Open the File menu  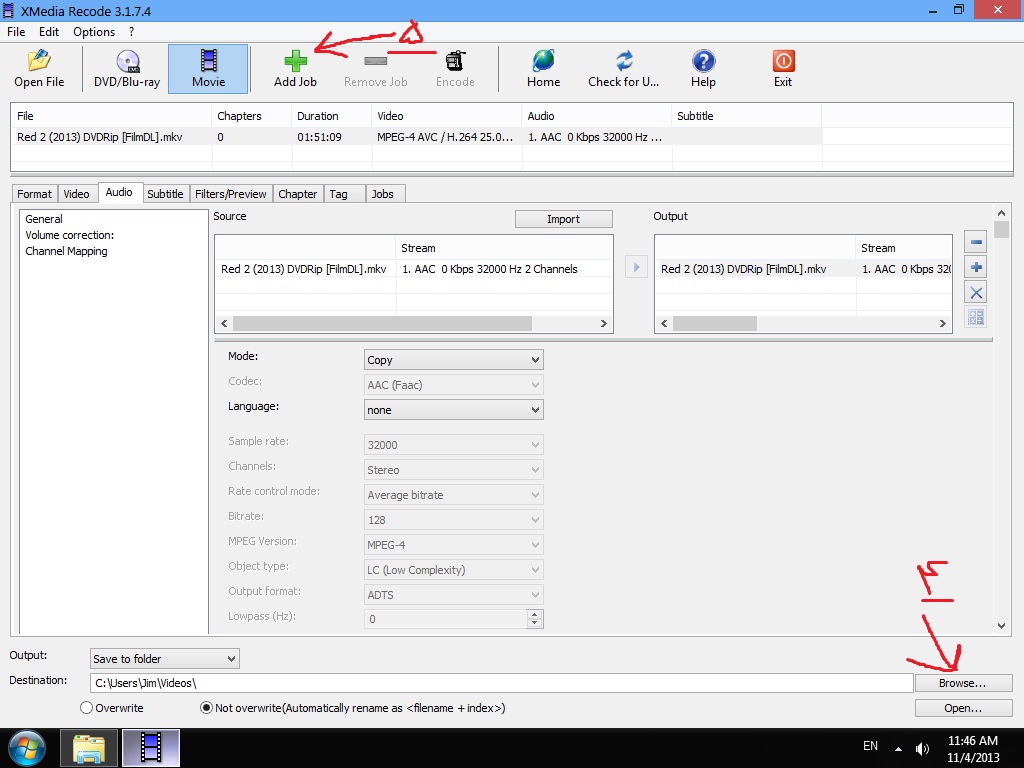16,32
